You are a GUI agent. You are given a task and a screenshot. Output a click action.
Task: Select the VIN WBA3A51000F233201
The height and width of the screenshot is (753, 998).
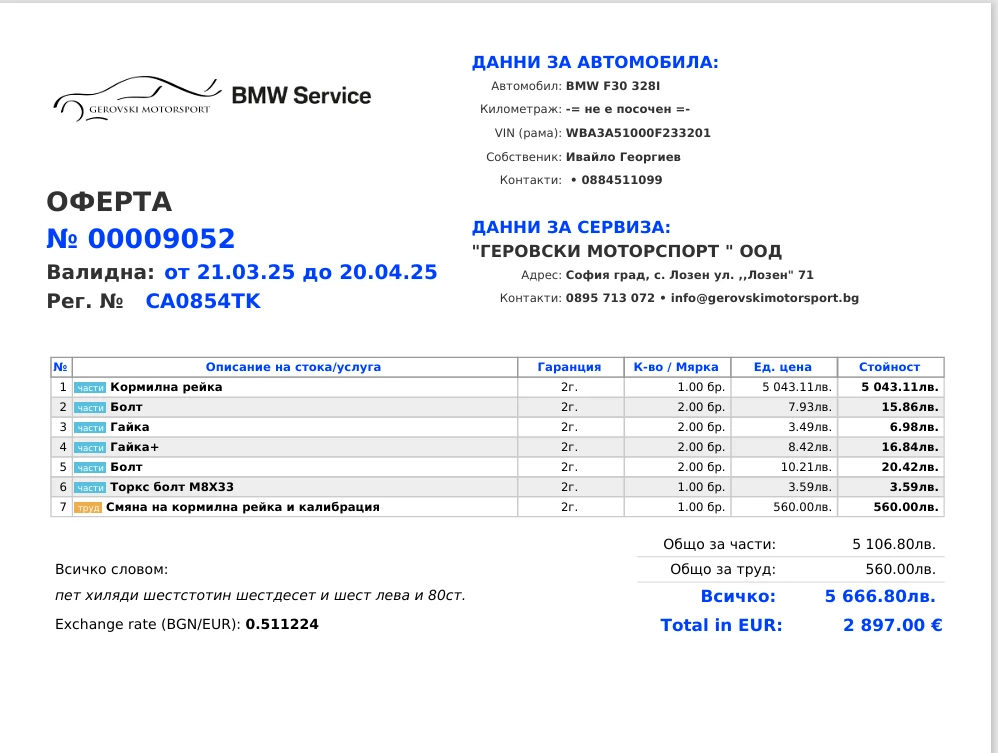pos(638,132)
